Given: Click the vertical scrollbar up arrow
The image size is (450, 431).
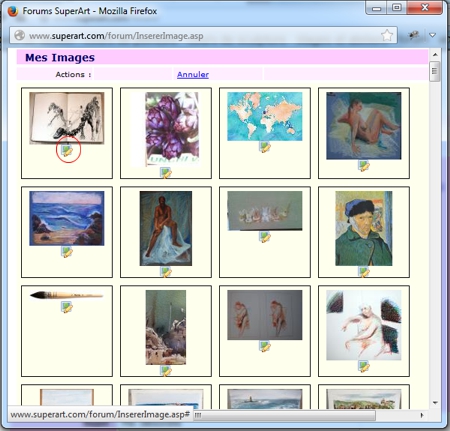Looking at the screenshot, I should point(435,54).
